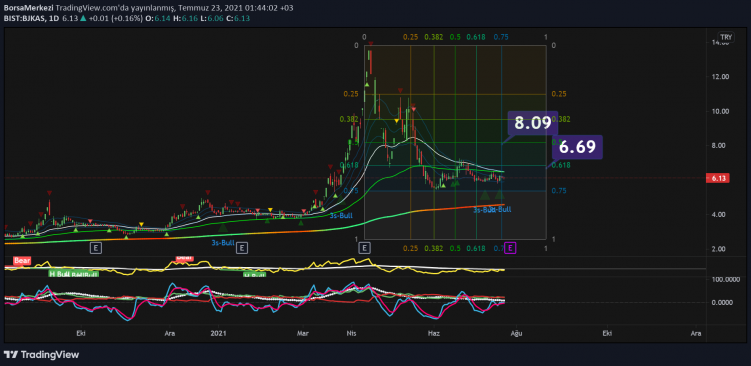
Task: Click the Haz label on the time axis
Action: (x=434, y=333)
